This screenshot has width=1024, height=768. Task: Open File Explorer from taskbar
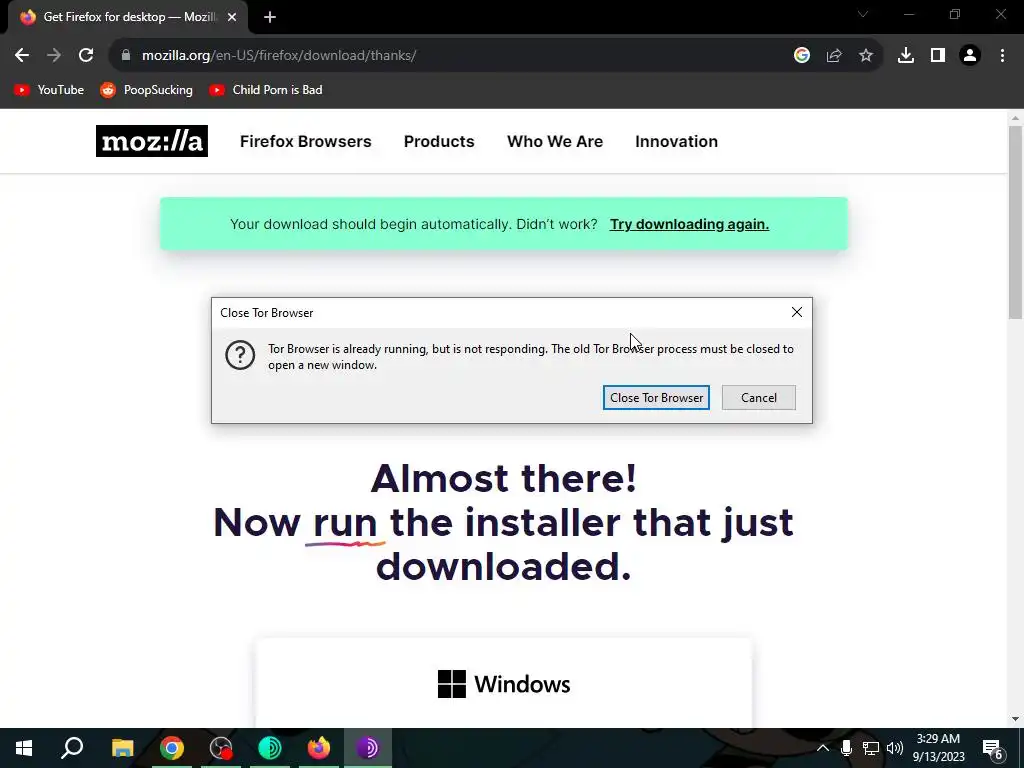tap(122, 748)
